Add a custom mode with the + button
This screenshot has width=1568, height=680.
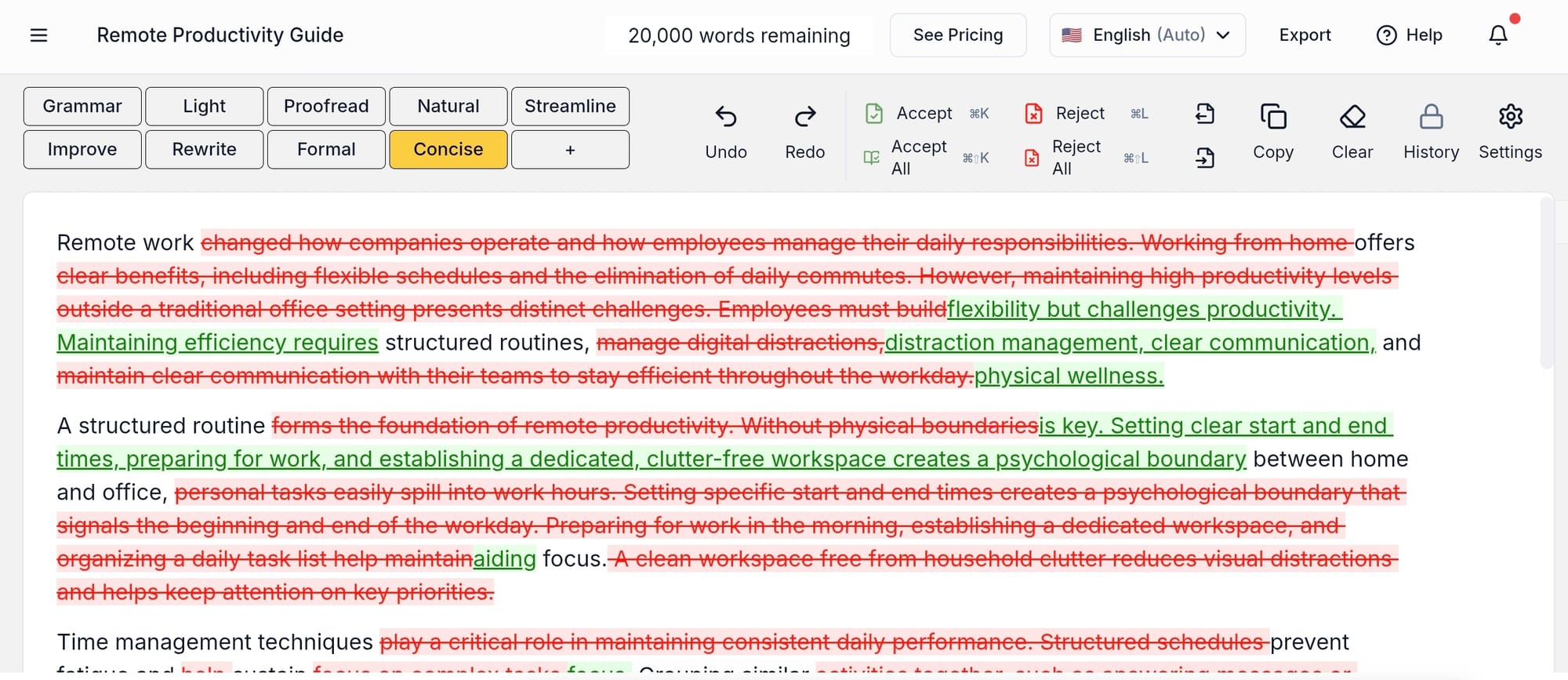570,150
